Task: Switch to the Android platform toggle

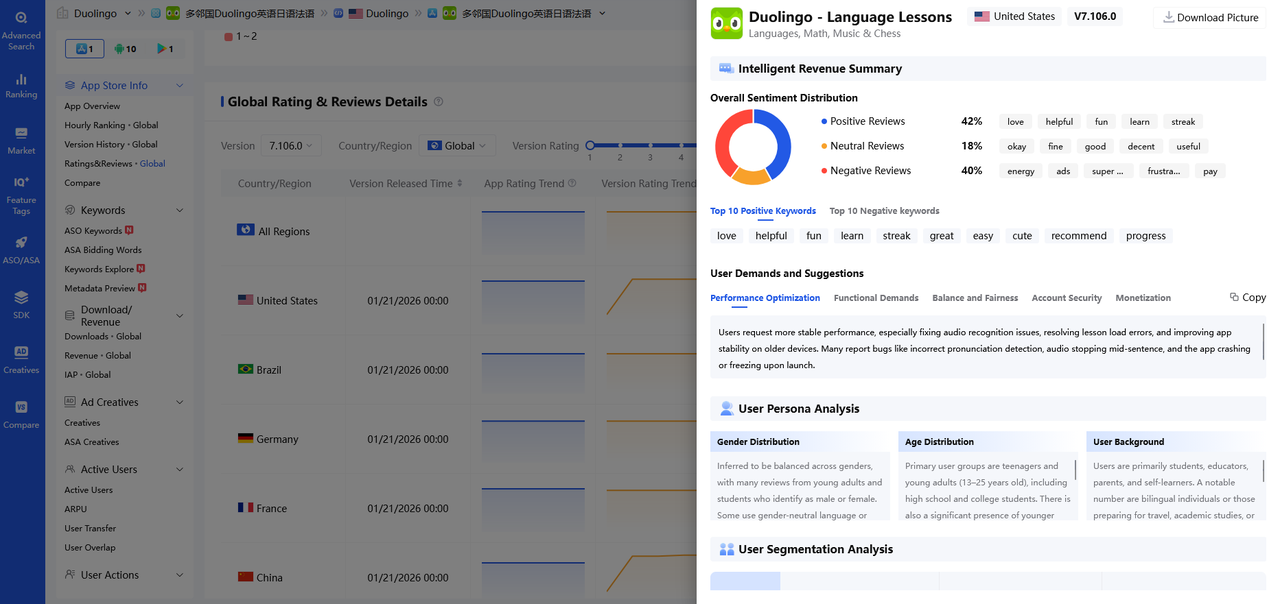Action: pos(125,49)
